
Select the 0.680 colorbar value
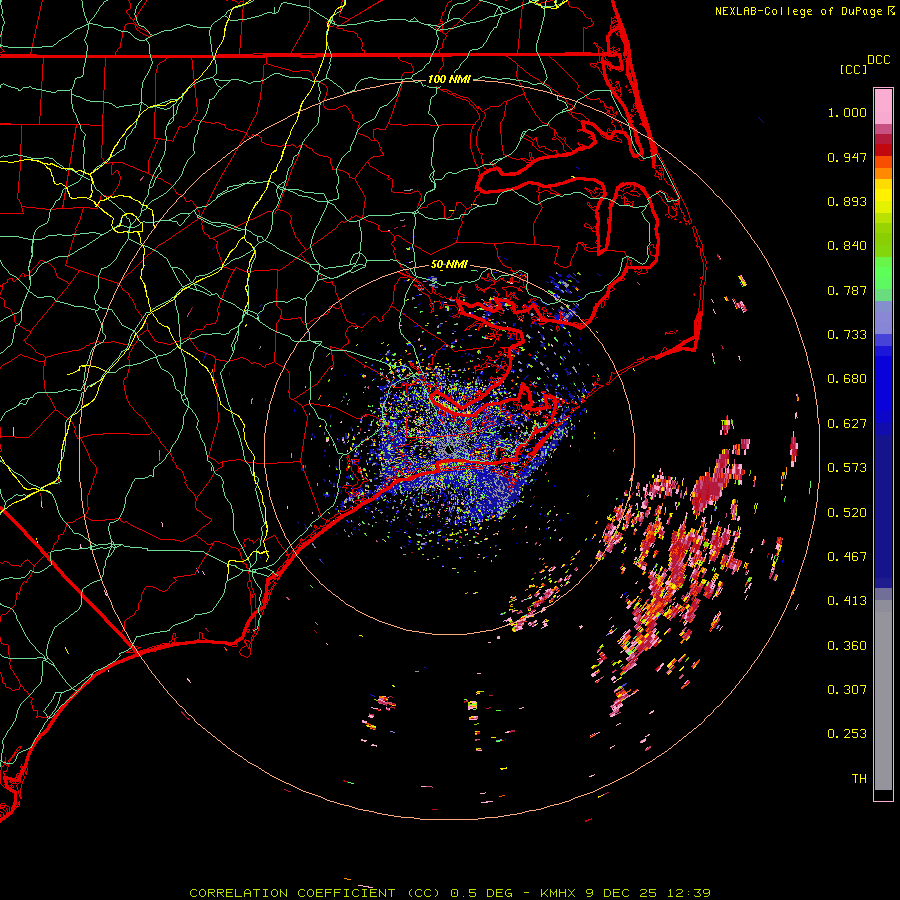(x=847, y=379)
